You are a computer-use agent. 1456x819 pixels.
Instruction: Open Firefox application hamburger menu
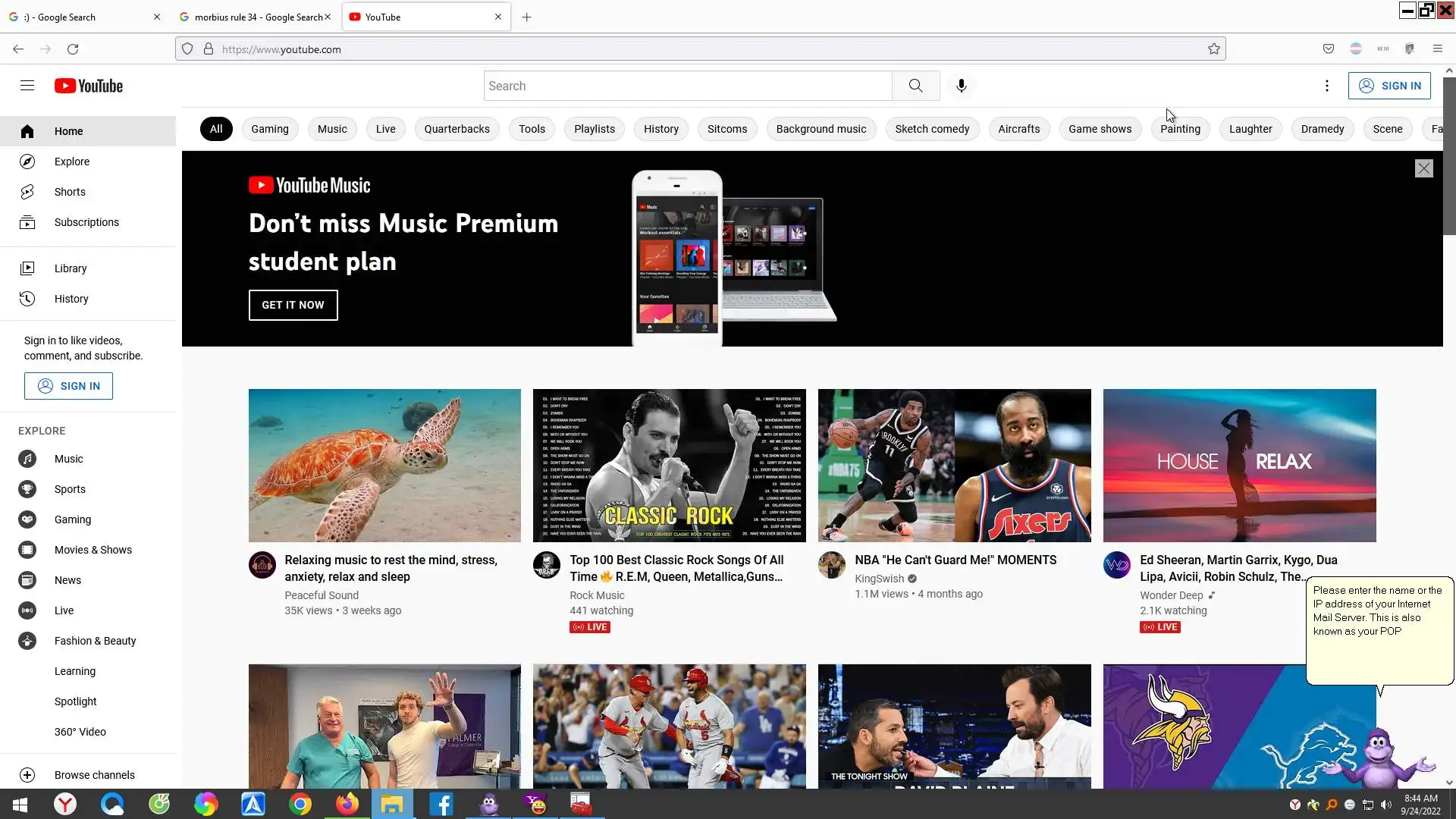(1437, 49)
